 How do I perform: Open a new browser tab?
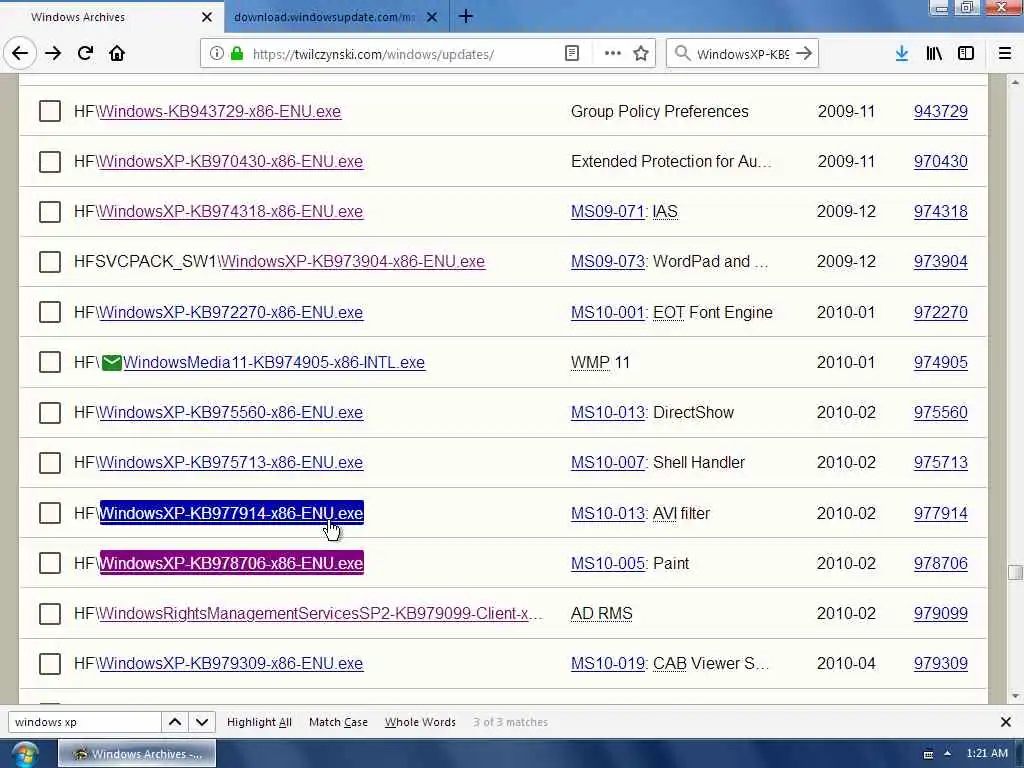pos(466,16)
